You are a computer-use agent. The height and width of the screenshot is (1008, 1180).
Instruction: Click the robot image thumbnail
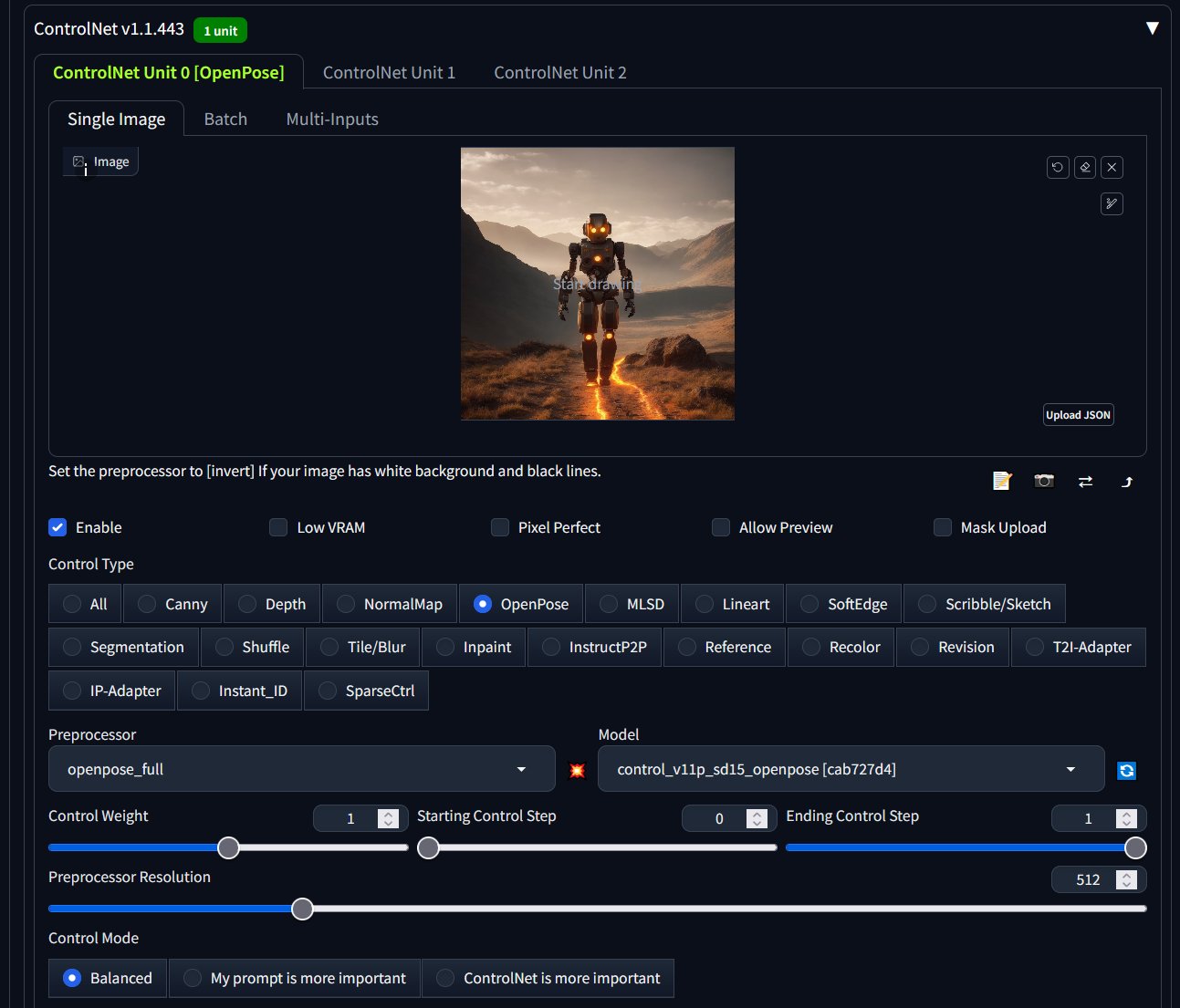click(598, 284)
